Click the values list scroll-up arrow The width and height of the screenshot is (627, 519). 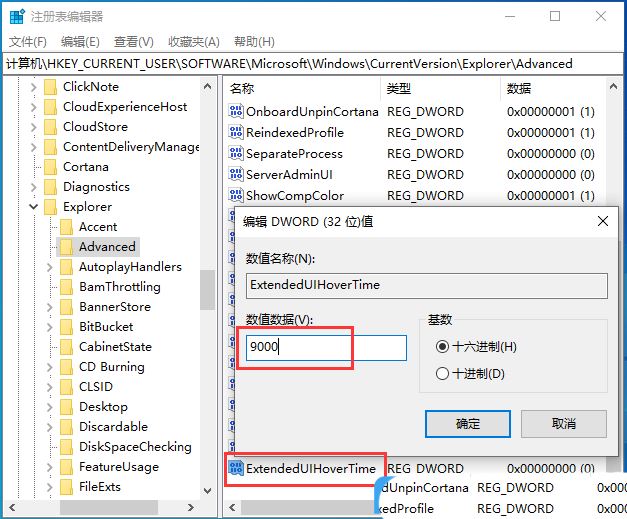(613, 86)
